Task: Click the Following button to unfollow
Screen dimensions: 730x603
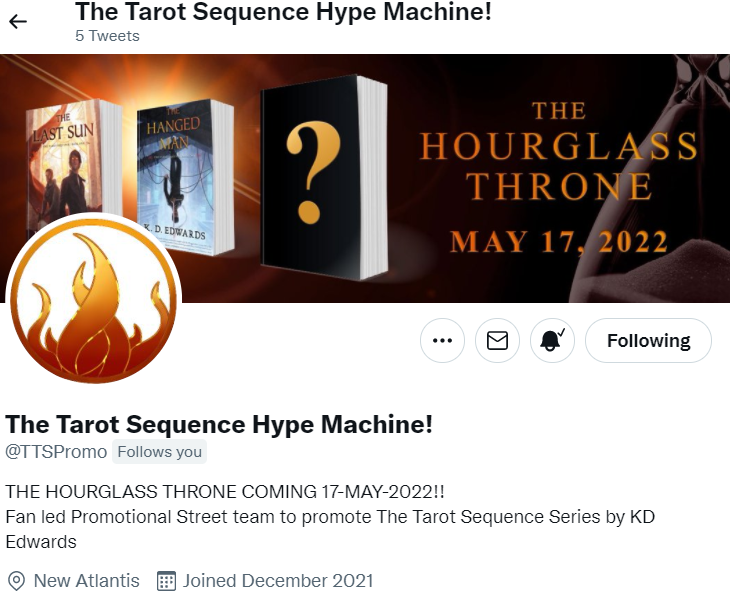Action: pos(649,340)
